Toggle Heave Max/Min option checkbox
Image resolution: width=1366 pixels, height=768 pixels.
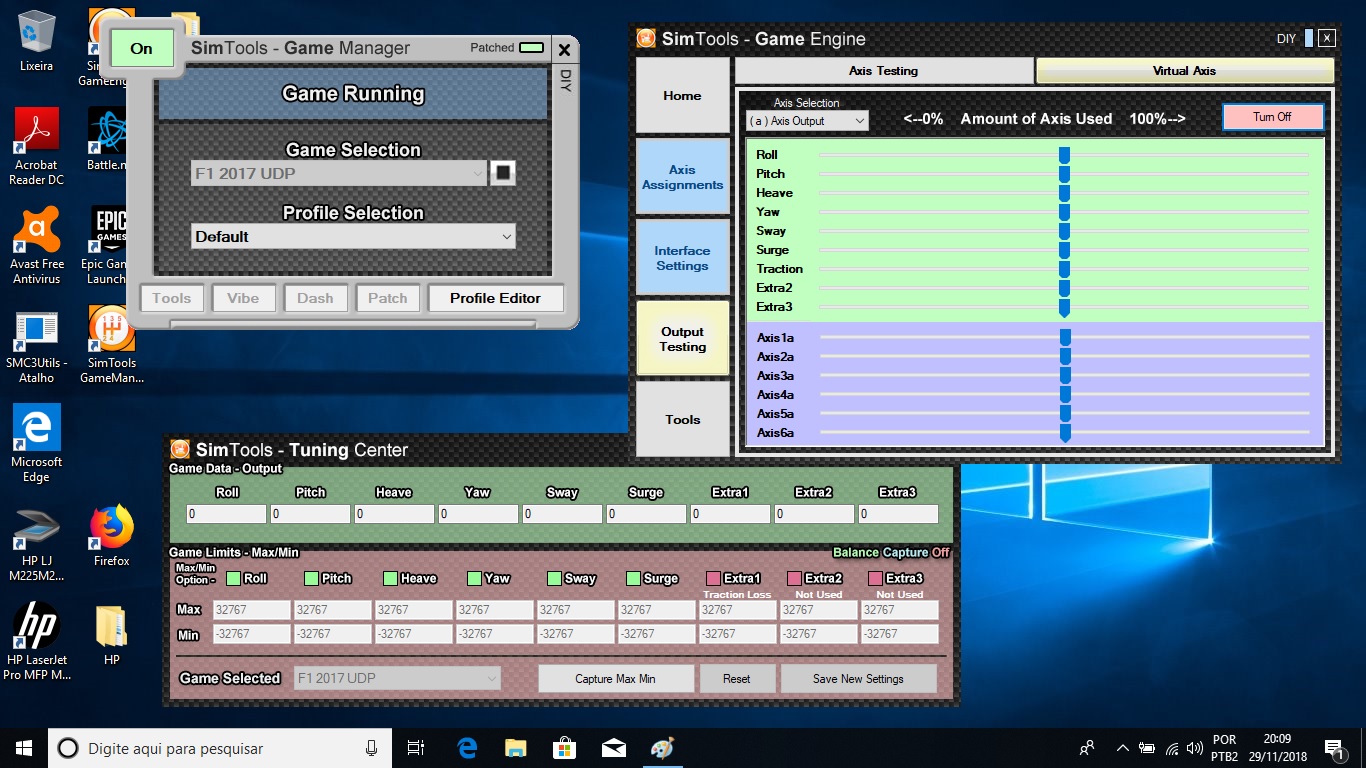click(x=390, y=578)
